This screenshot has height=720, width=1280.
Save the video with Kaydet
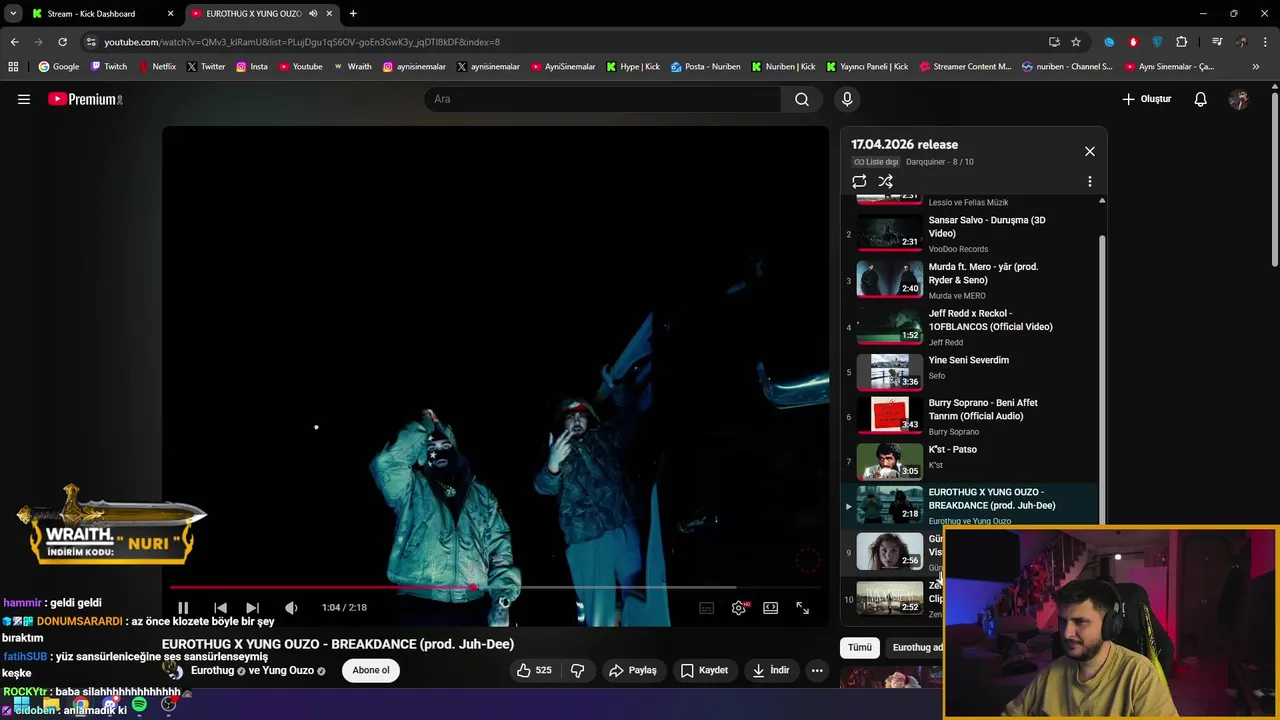point(704,670)
